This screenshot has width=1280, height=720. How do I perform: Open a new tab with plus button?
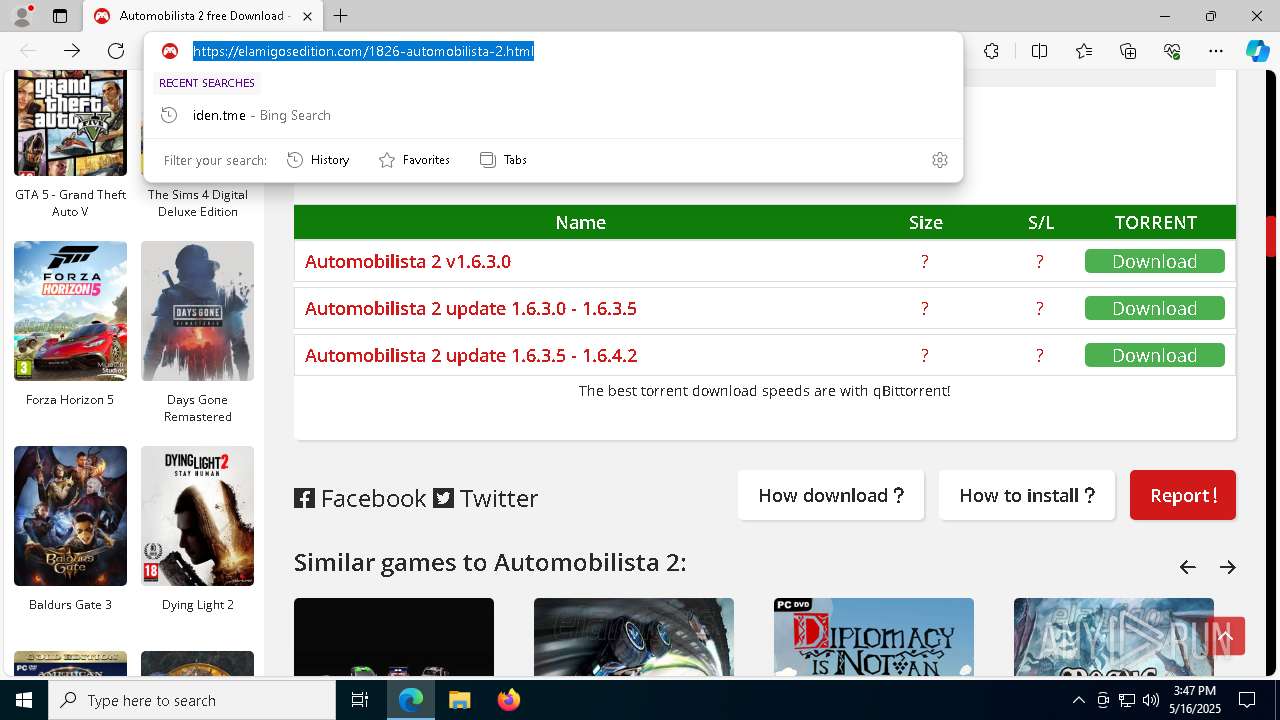pos(340,16)
